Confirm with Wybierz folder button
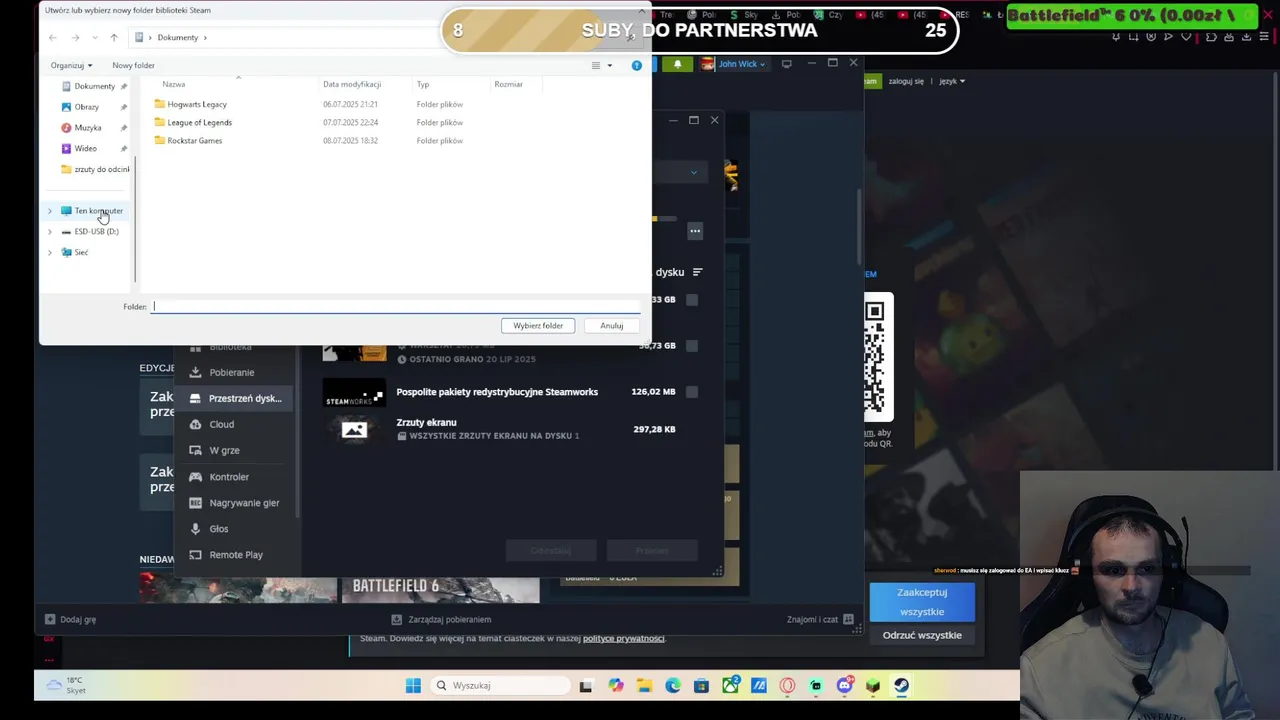The width and height of the screenshot is (1280, 720). [x=538, y=325]
